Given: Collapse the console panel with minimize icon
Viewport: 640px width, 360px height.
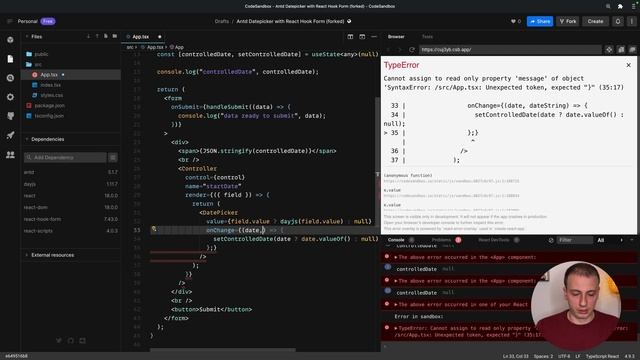Looking at the screenshot, I should 632,240.
